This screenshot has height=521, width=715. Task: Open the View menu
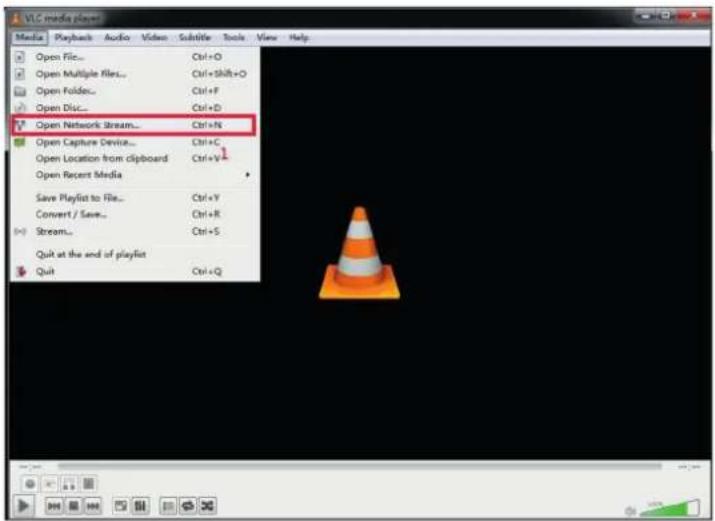[267, 37]
